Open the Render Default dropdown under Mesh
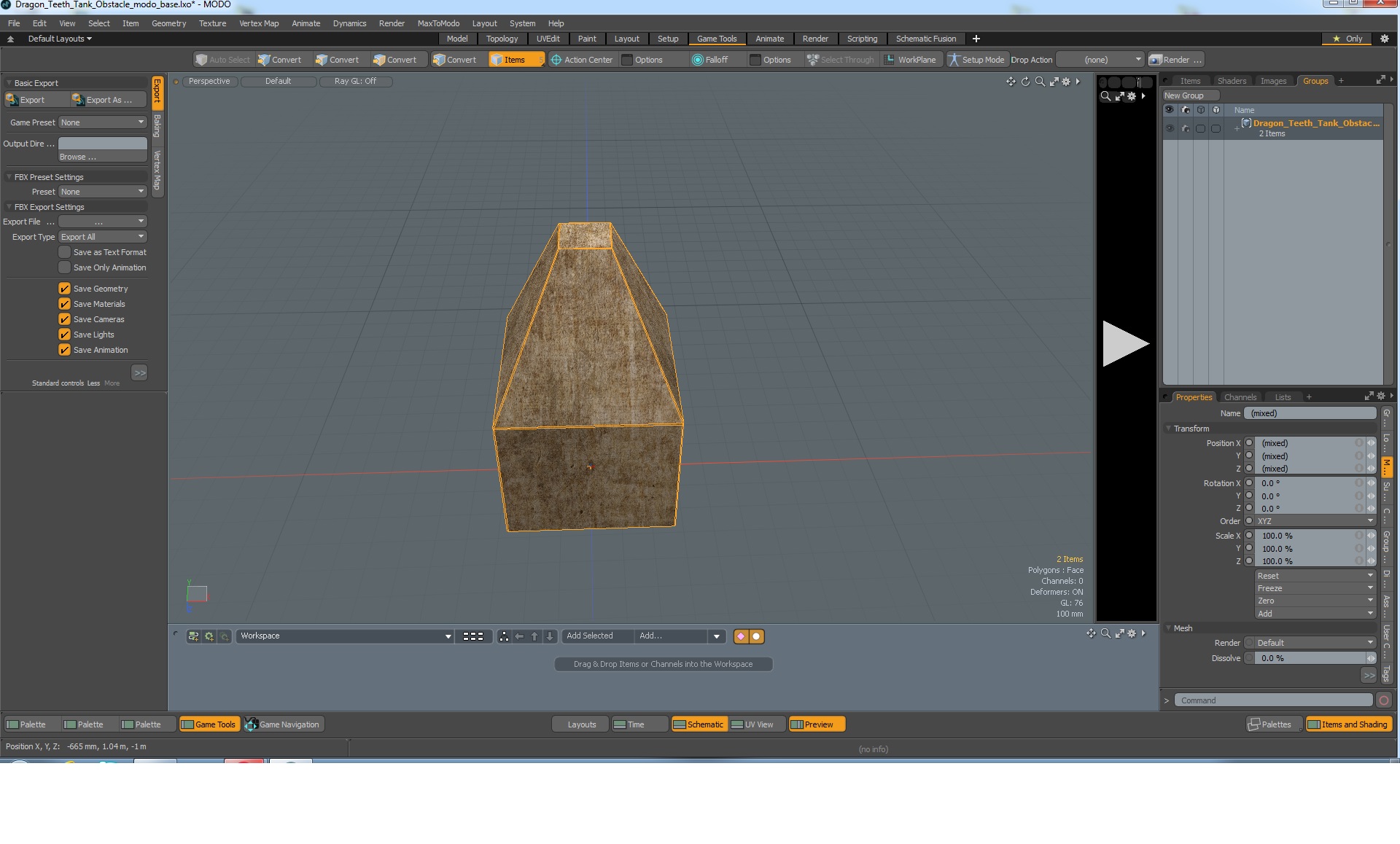 1315,643
